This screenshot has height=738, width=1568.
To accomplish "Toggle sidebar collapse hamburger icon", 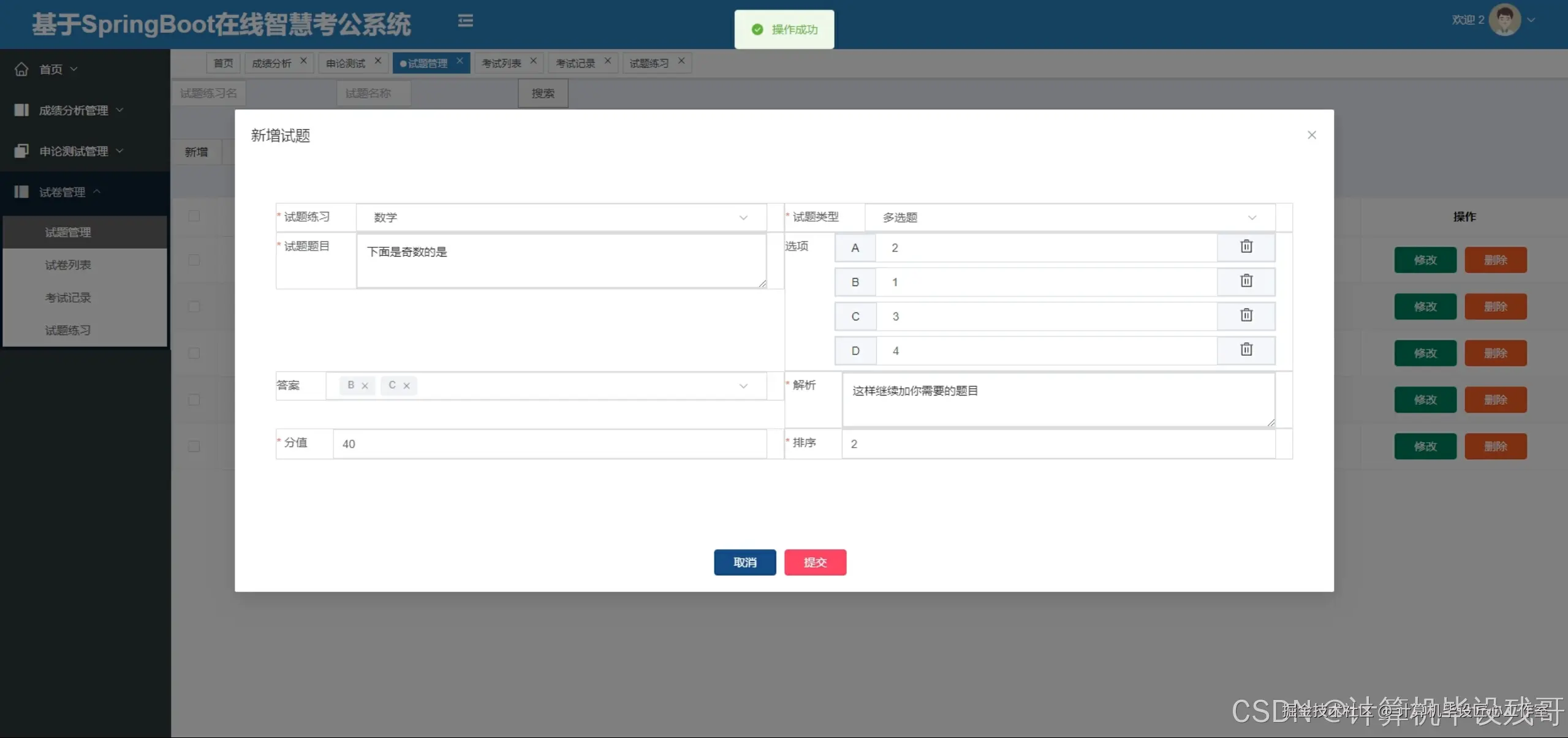I will 465,21.
